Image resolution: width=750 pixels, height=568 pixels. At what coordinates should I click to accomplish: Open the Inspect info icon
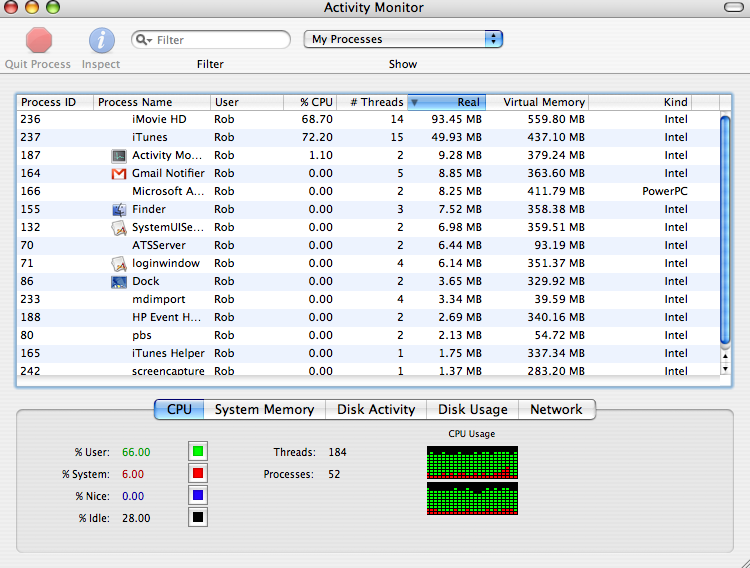[101, 40]
